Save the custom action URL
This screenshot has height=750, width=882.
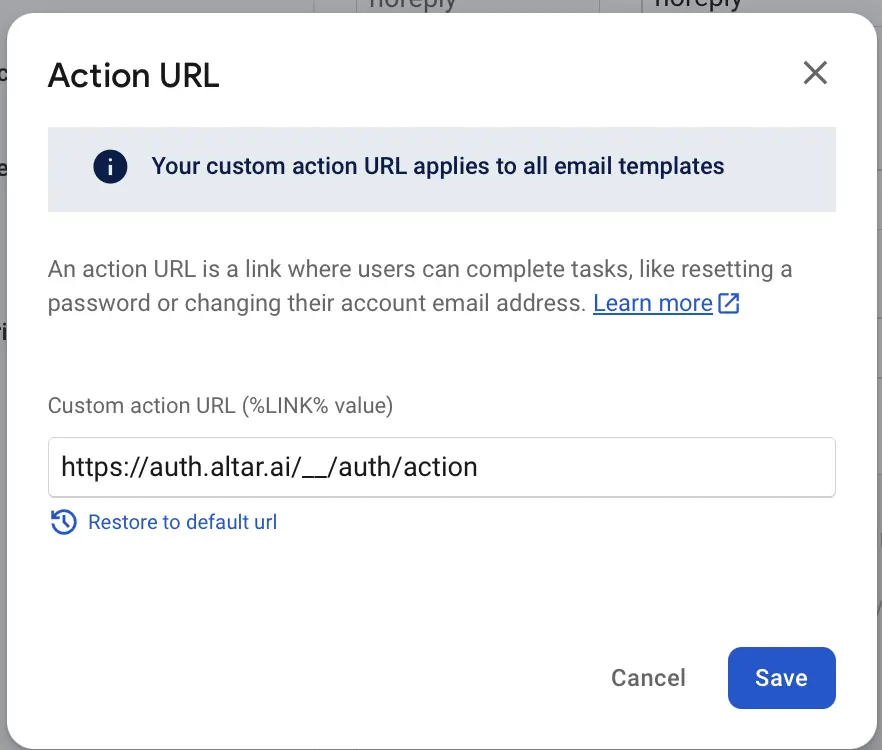click(x=781, y=678)
